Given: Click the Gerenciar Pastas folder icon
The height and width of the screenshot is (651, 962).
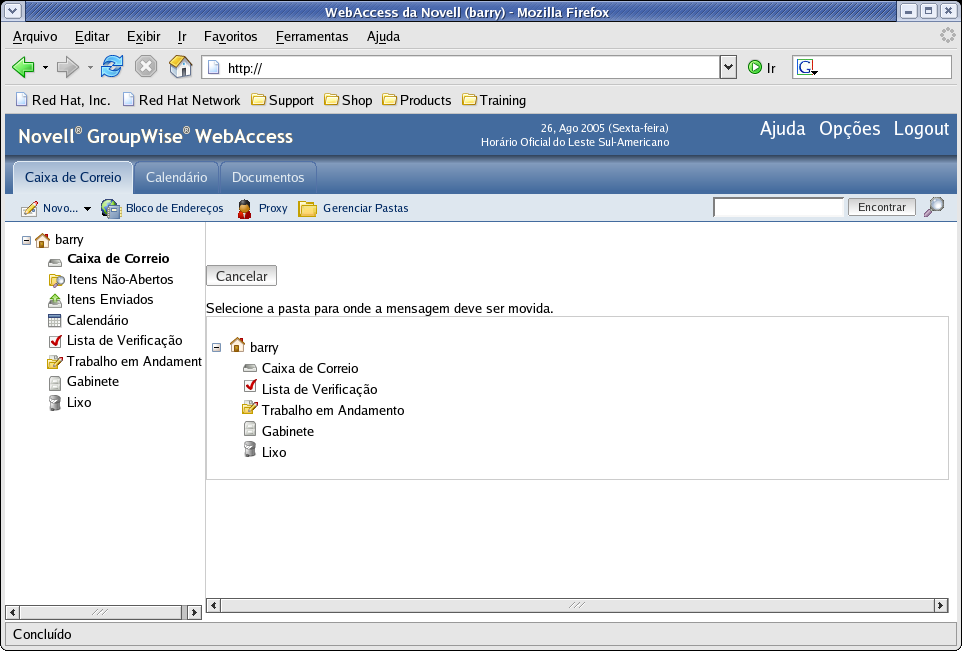Looking at the screenshot, I should [x=307, y=209].
